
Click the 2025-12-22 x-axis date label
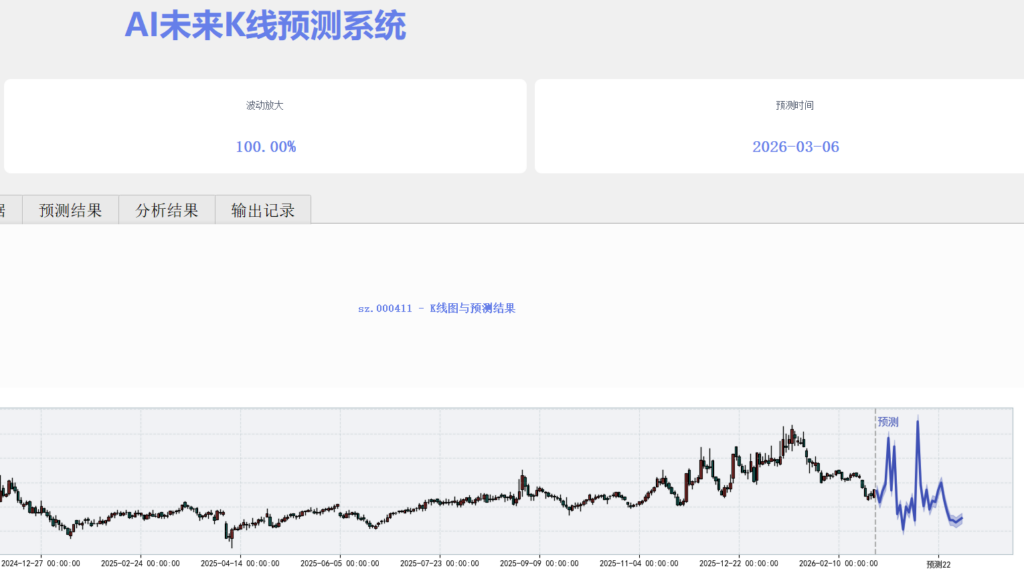tap(738, 564)
